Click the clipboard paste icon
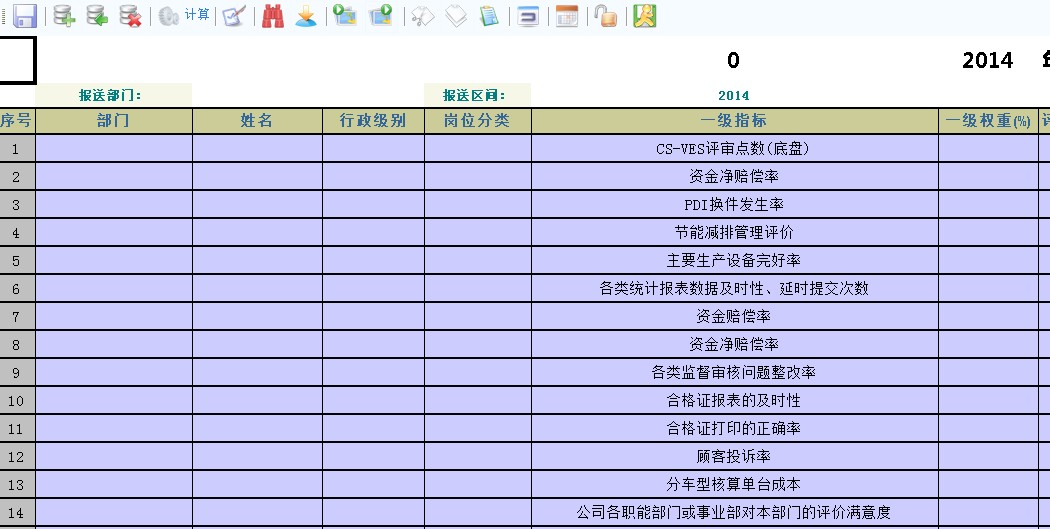The height and width of the screenshot is (529, 1050). [489, 16]
